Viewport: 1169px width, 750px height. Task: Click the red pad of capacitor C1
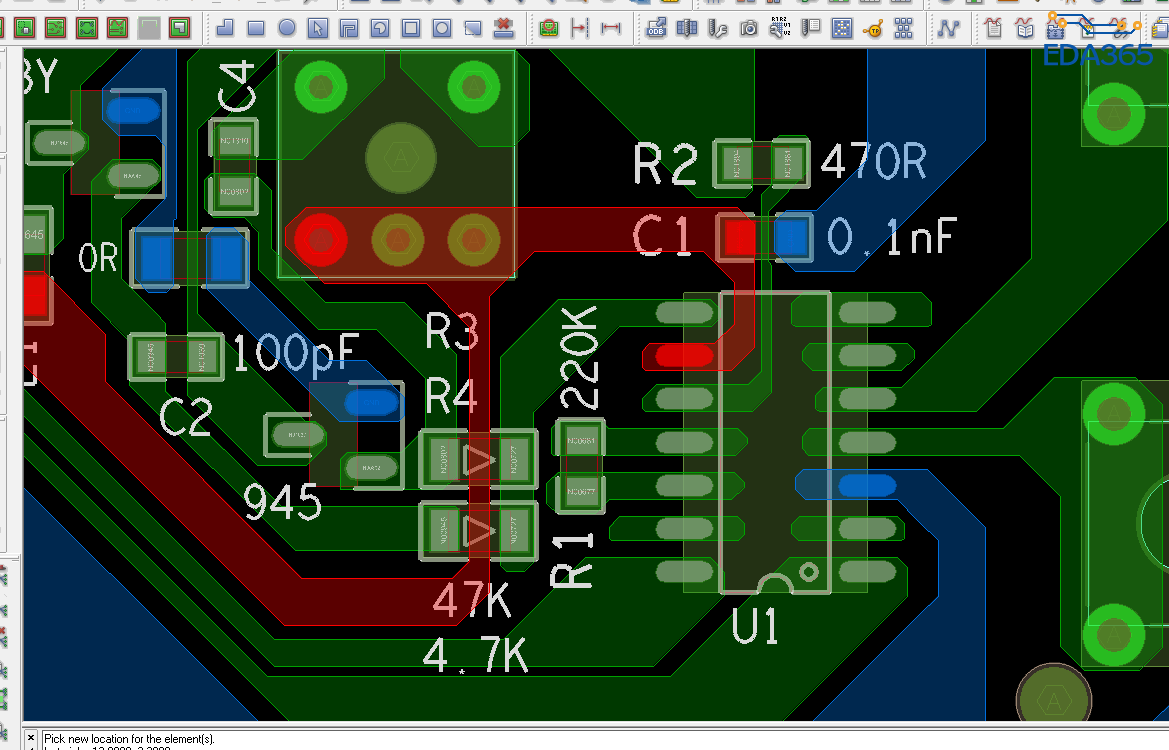coord(740,237)
